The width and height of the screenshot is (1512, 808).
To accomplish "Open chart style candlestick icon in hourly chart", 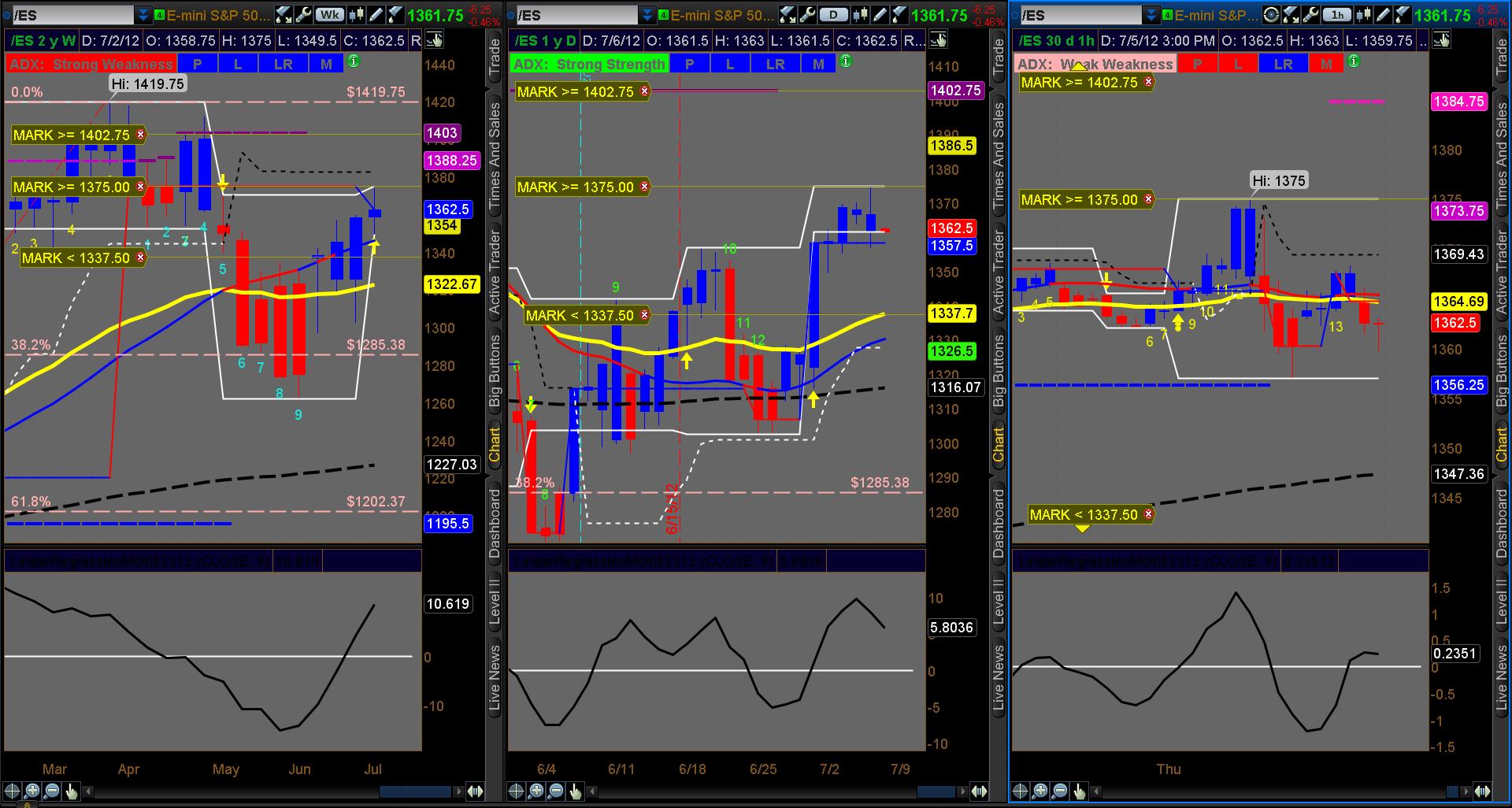I will [1365, 15].
